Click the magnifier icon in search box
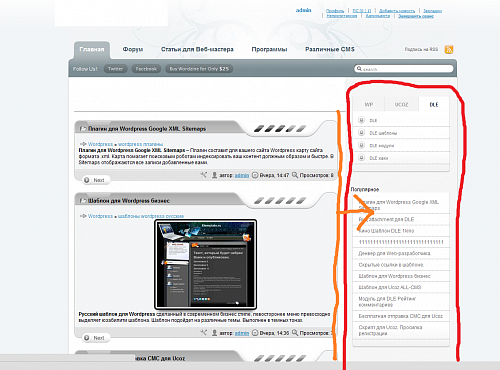 pos(359,69)
